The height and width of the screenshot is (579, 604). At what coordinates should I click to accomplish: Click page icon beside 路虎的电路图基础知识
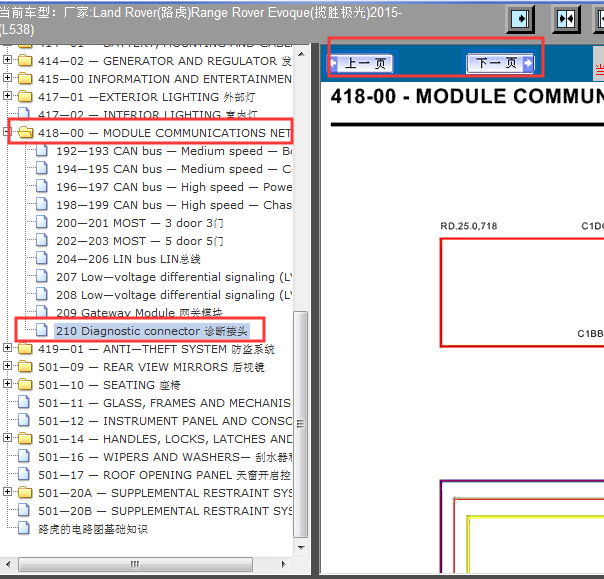click(24, 528)
